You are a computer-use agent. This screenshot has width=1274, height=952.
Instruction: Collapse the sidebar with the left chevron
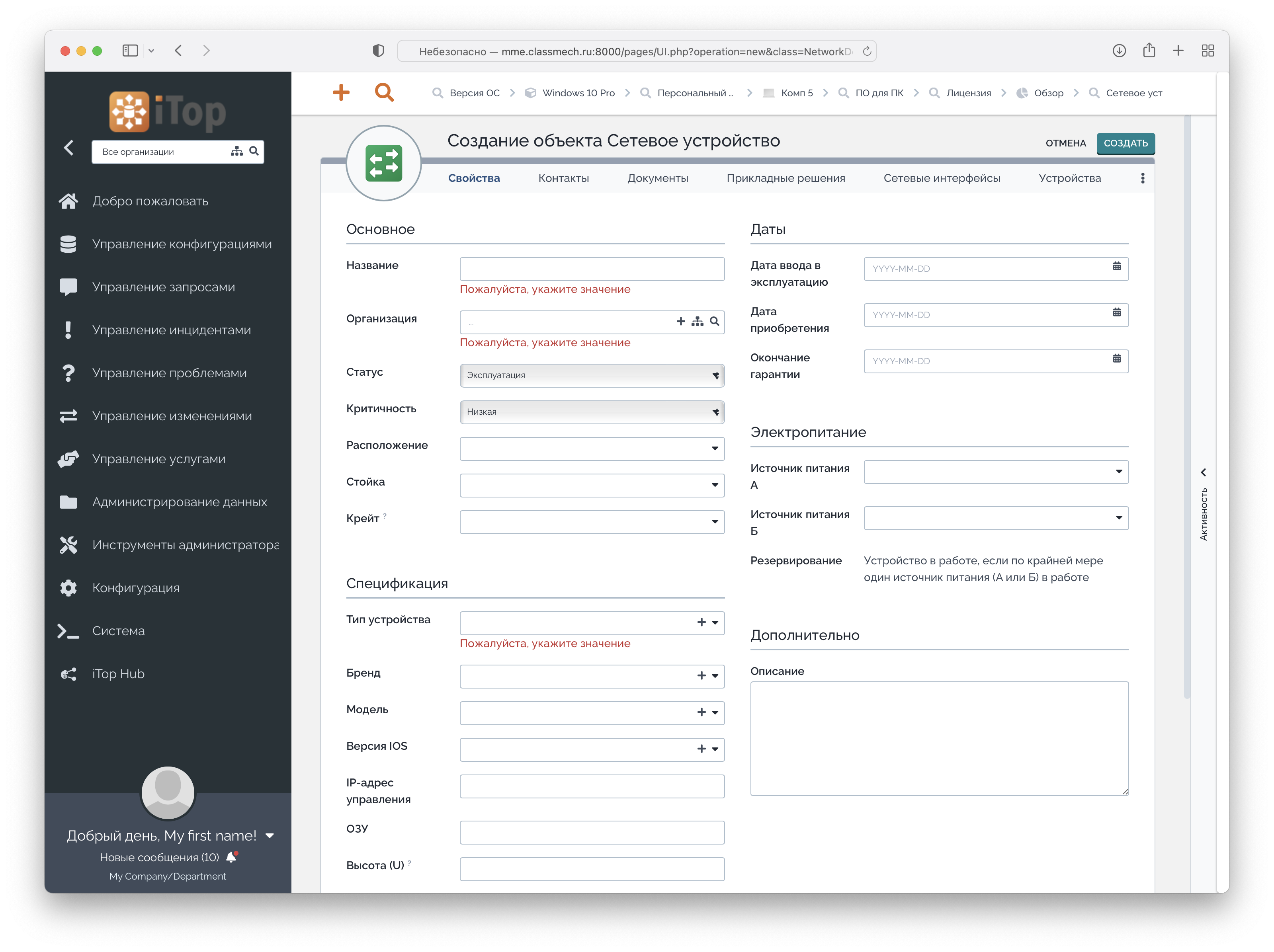[x=68, y=147]
